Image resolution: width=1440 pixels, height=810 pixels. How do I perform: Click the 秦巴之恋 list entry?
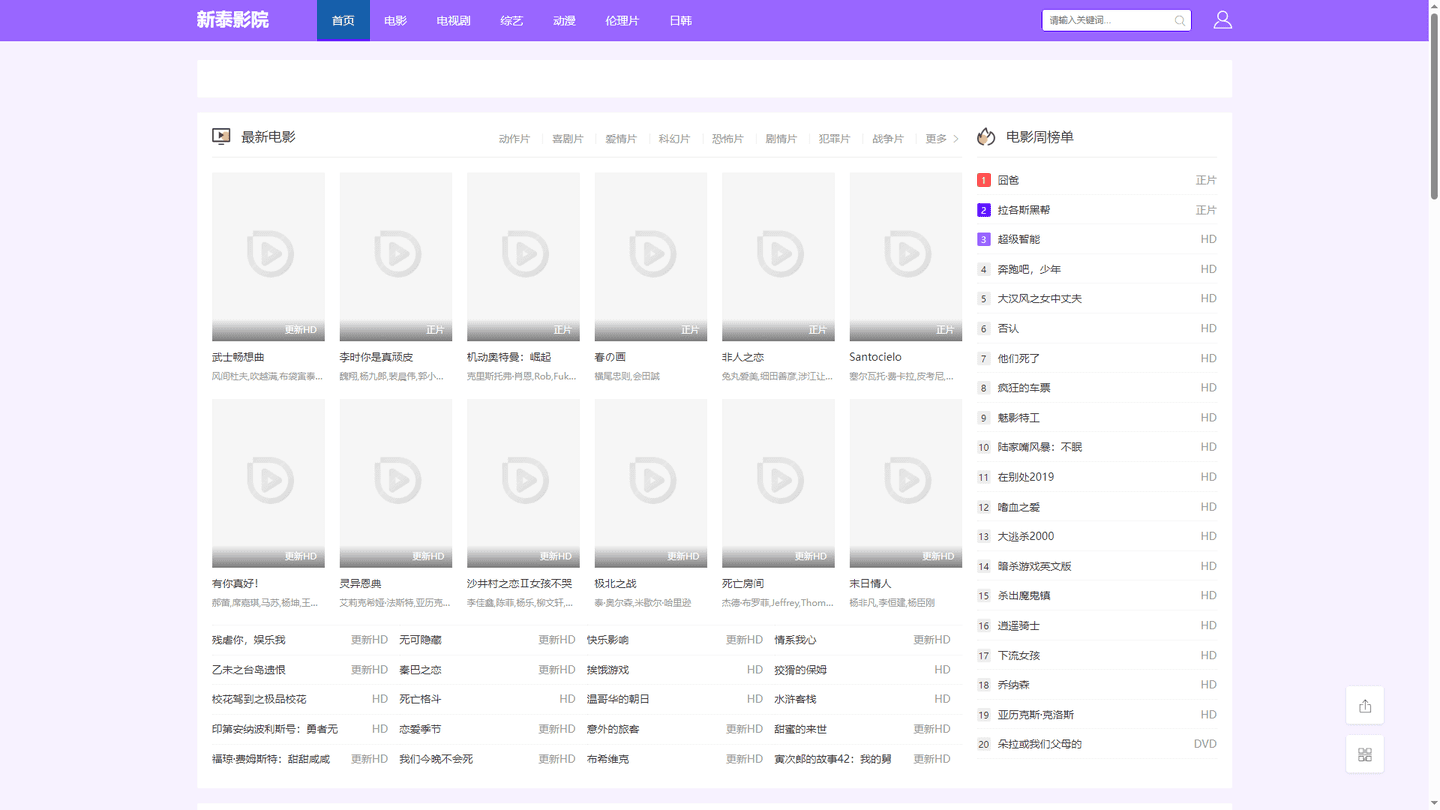pos(420,670)
